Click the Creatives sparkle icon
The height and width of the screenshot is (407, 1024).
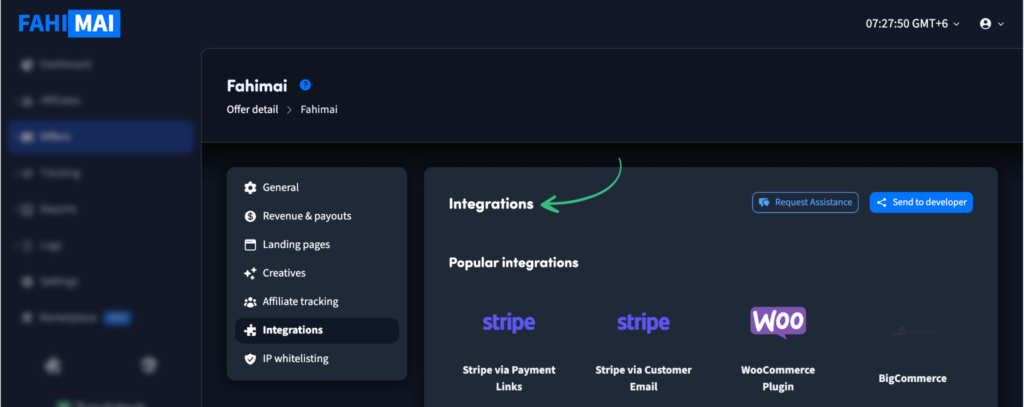[x=250, y=273]
